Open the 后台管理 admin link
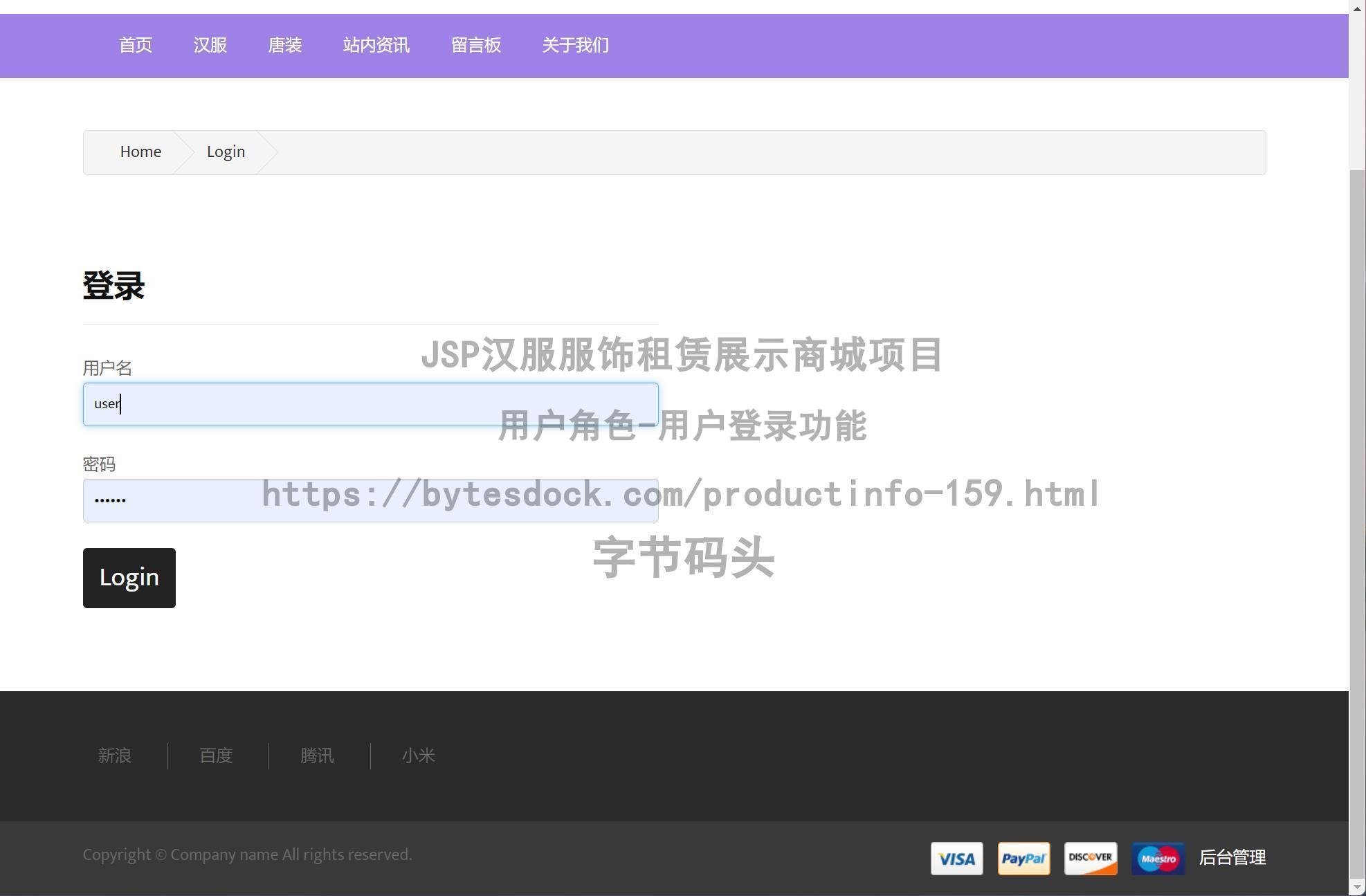Screen dimensions: 1366x896 tap(1232, 858)
